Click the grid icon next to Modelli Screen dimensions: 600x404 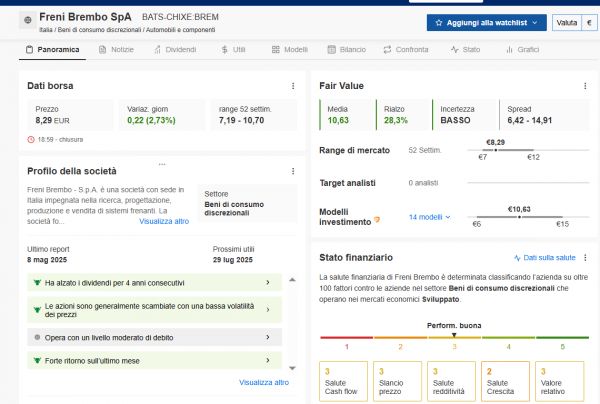point(276,50)
